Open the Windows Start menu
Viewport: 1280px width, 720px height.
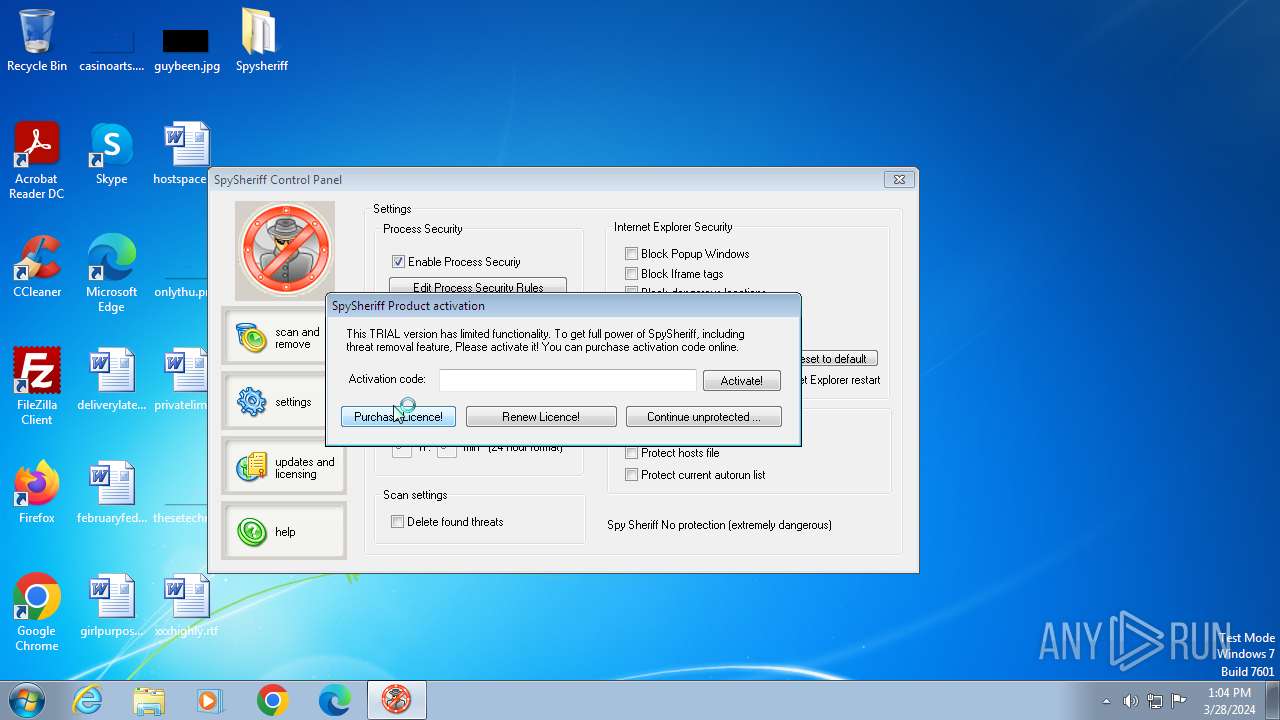pos(26,700)
